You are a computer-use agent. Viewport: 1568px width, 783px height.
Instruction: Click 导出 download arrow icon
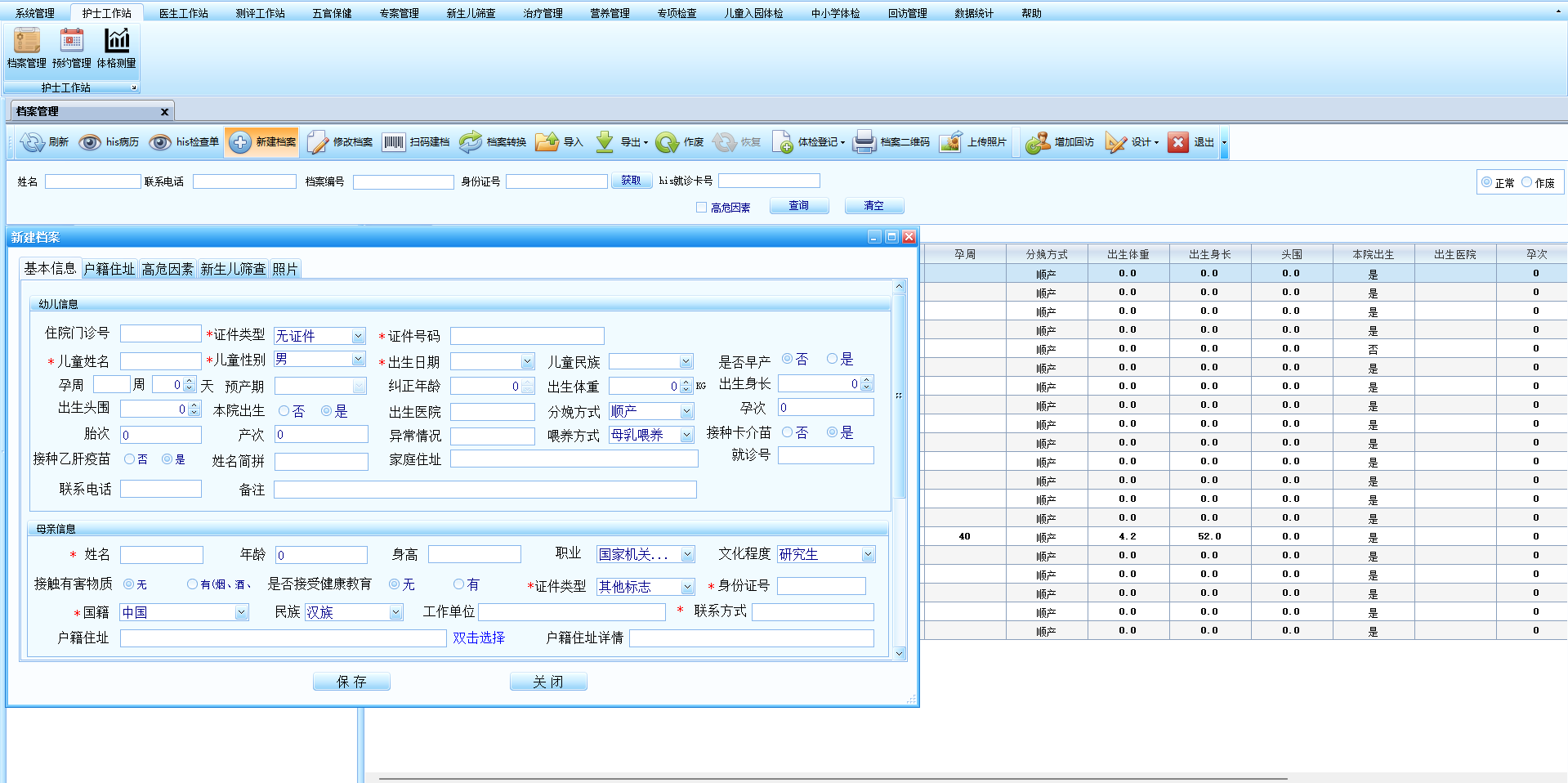605,142
